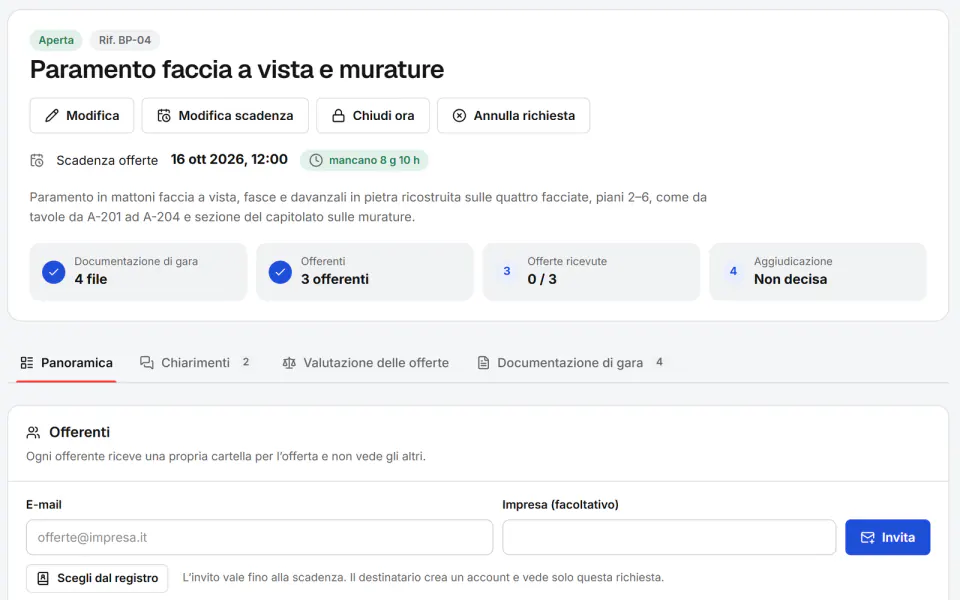
Task: Close the request with Chiudi ora
Action: 373,116
